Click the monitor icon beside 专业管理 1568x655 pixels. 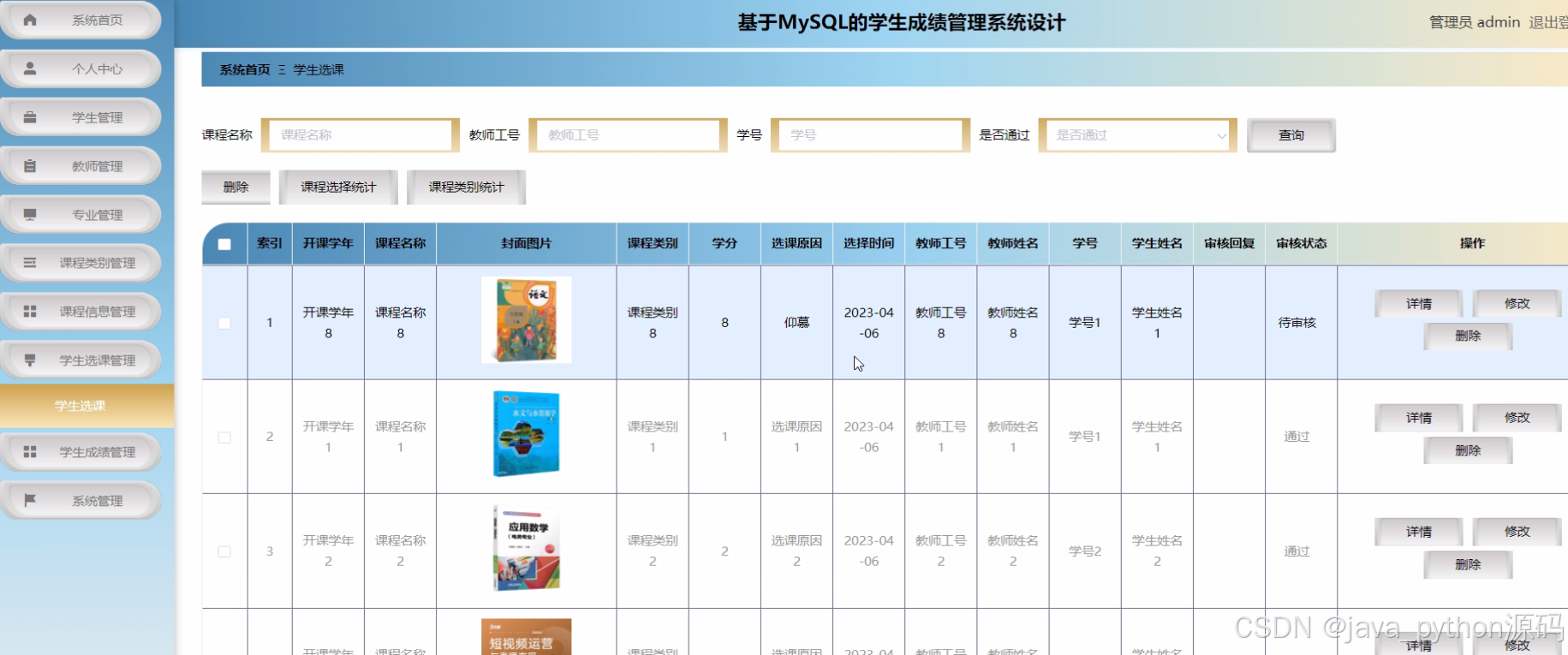pos(30,214)
